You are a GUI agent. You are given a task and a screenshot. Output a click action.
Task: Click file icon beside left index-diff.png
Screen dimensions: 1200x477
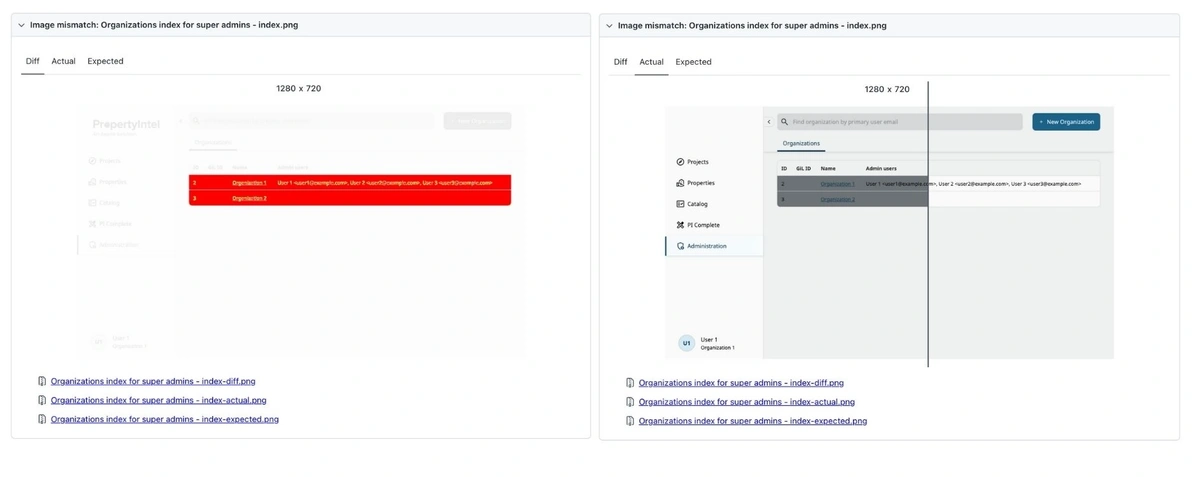42,381
